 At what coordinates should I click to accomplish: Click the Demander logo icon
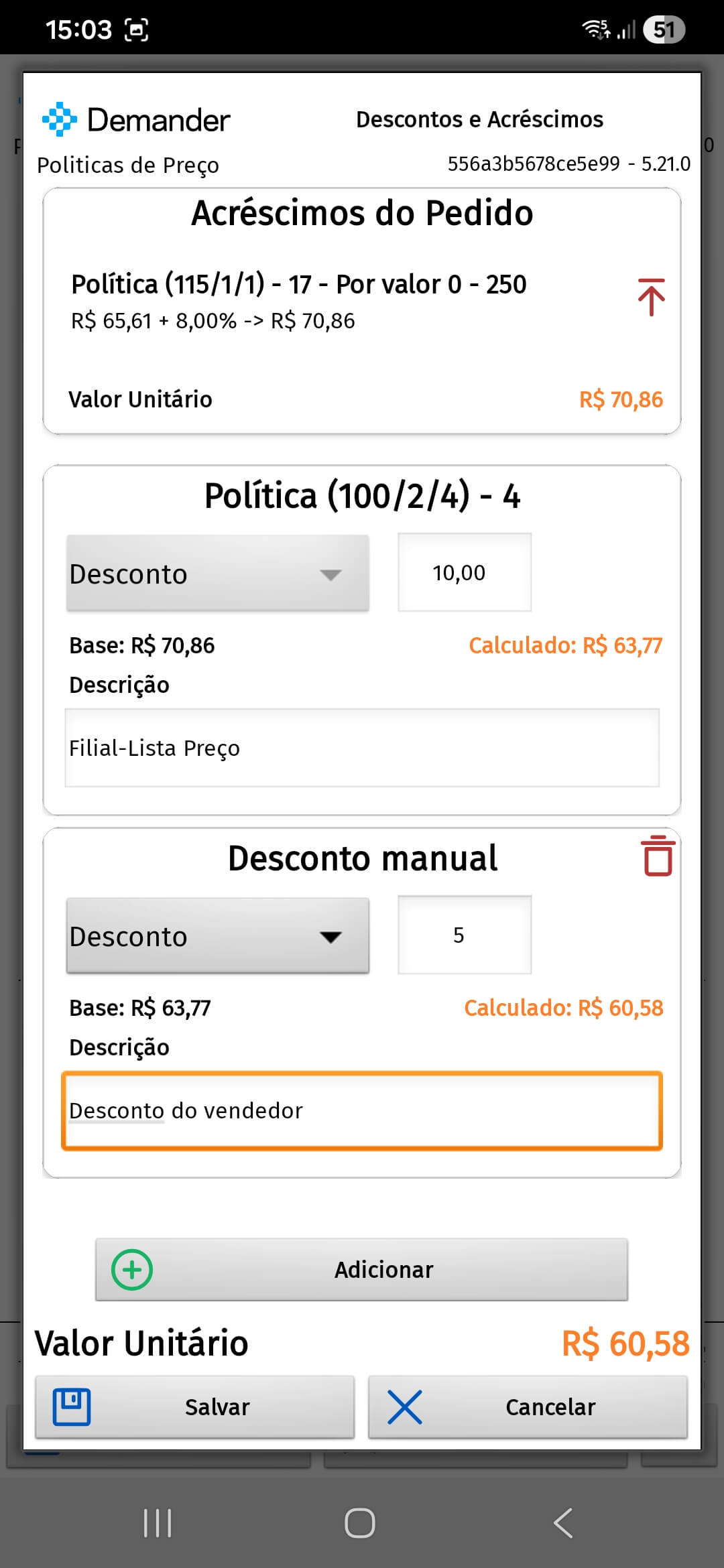[x=60, y=119]
